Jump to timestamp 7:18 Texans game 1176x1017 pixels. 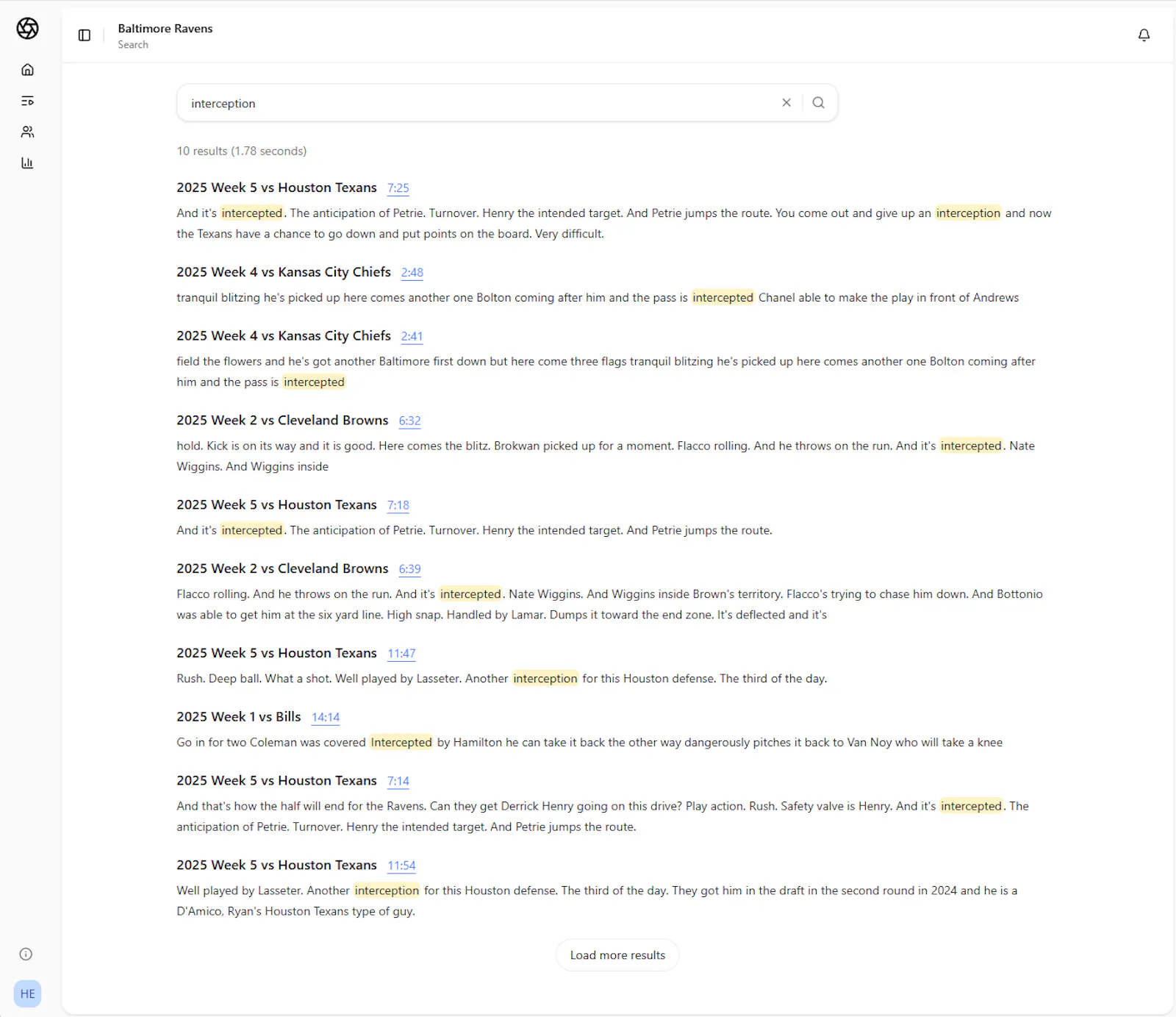click(398, 506)
